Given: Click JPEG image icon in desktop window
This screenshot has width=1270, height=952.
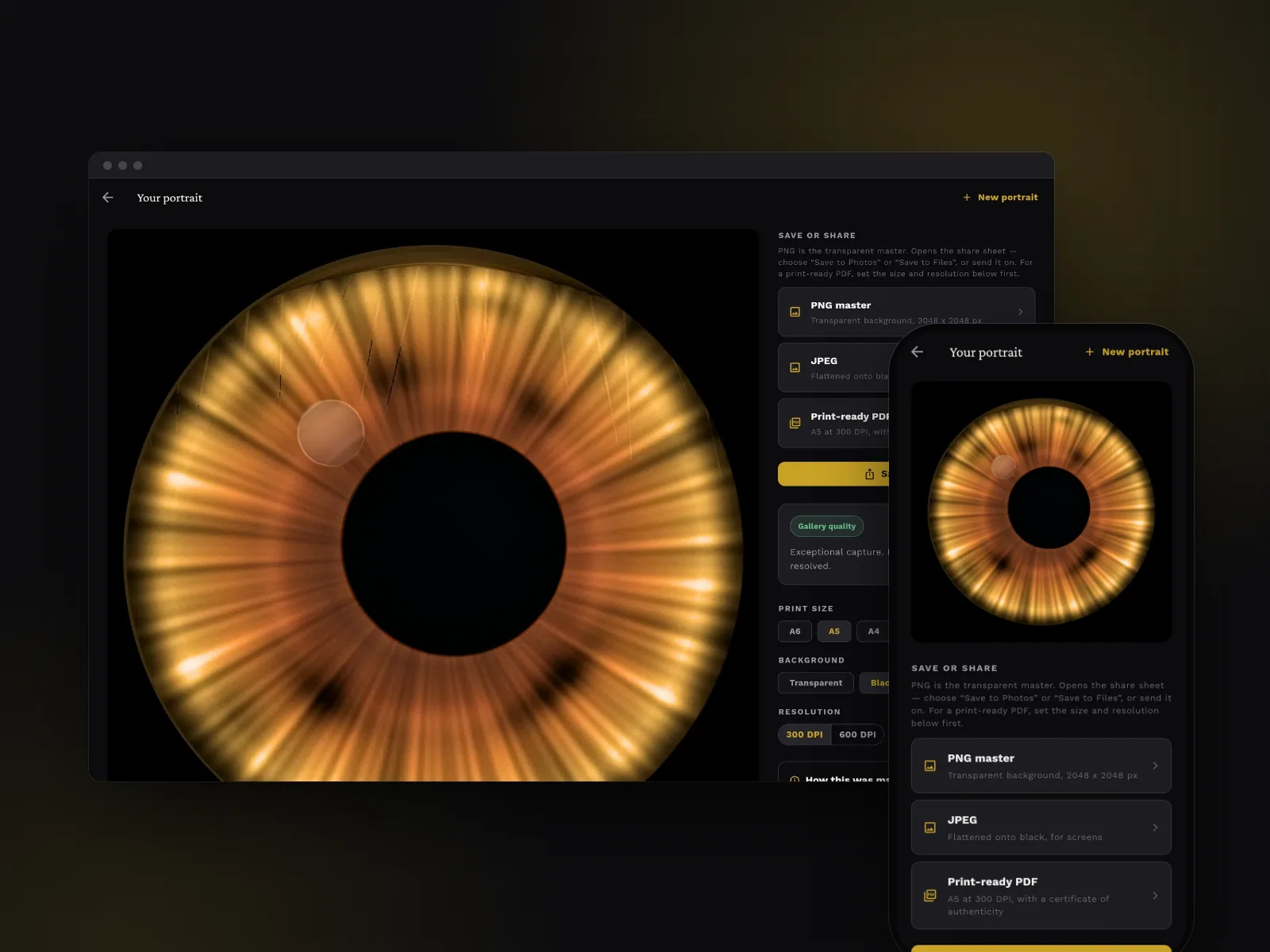Looking at the screenshot, I should click(795, 368).
